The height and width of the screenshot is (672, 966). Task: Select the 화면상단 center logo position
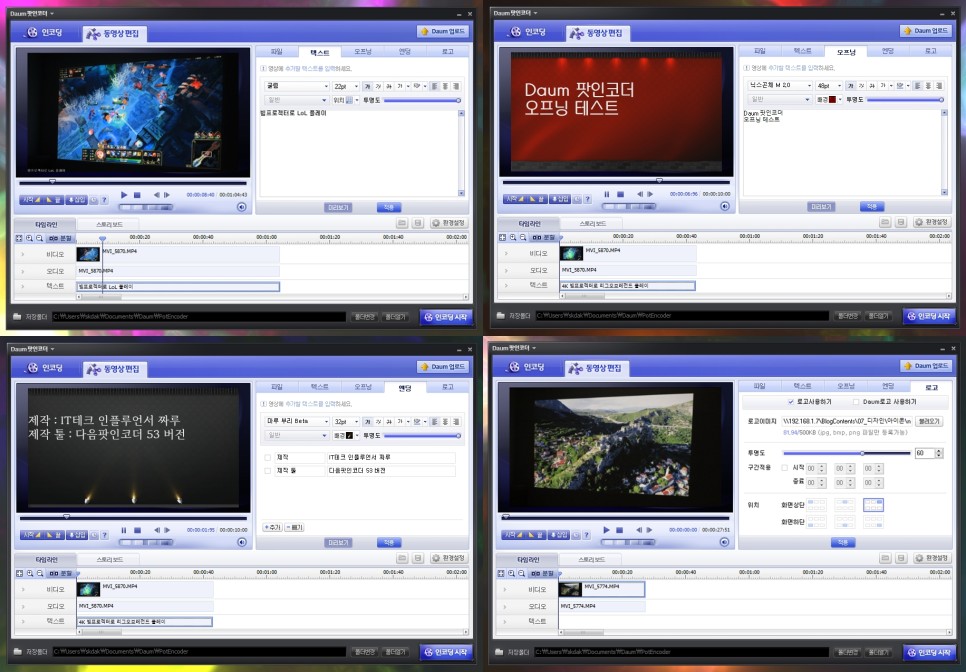(x=845, y=505)
